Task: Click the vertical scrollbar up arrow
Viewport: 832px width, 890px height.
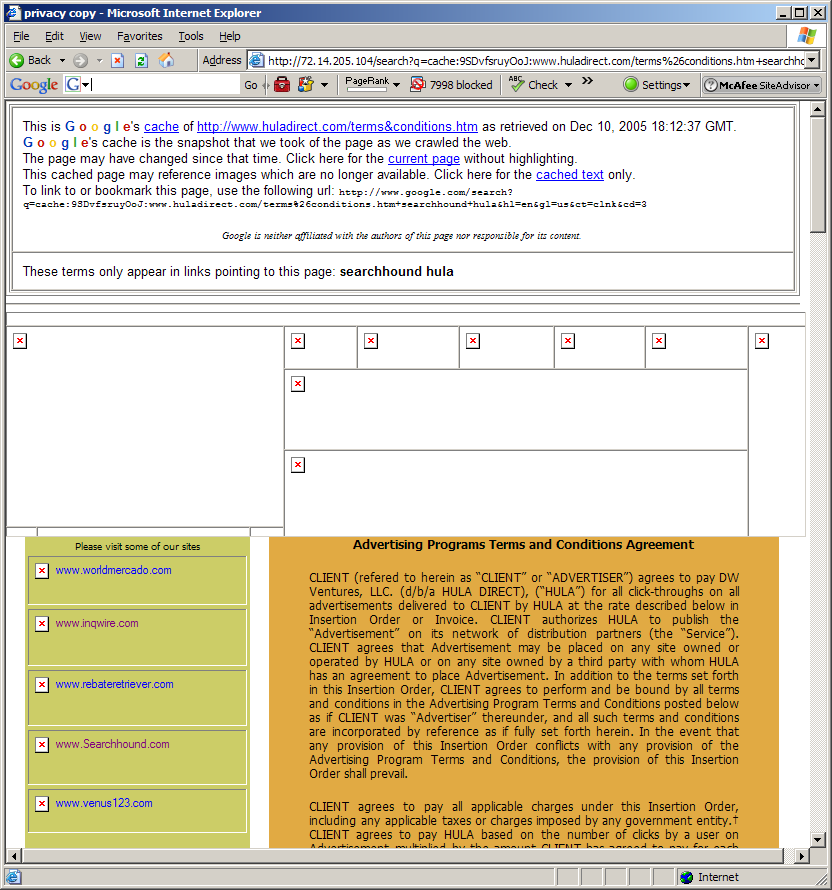Action: 817,108
